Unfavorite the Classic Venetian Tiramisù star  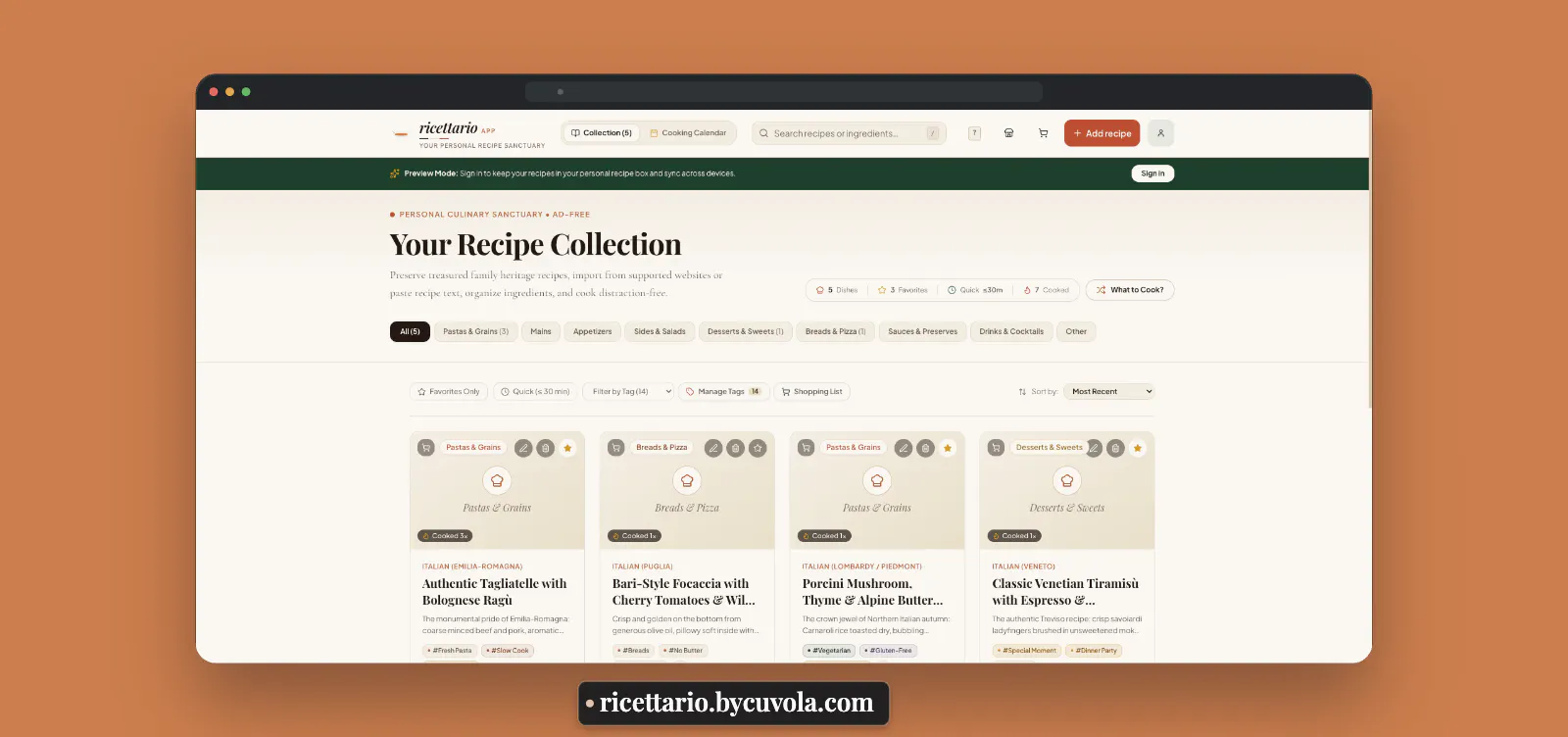tap(1138, 448)
